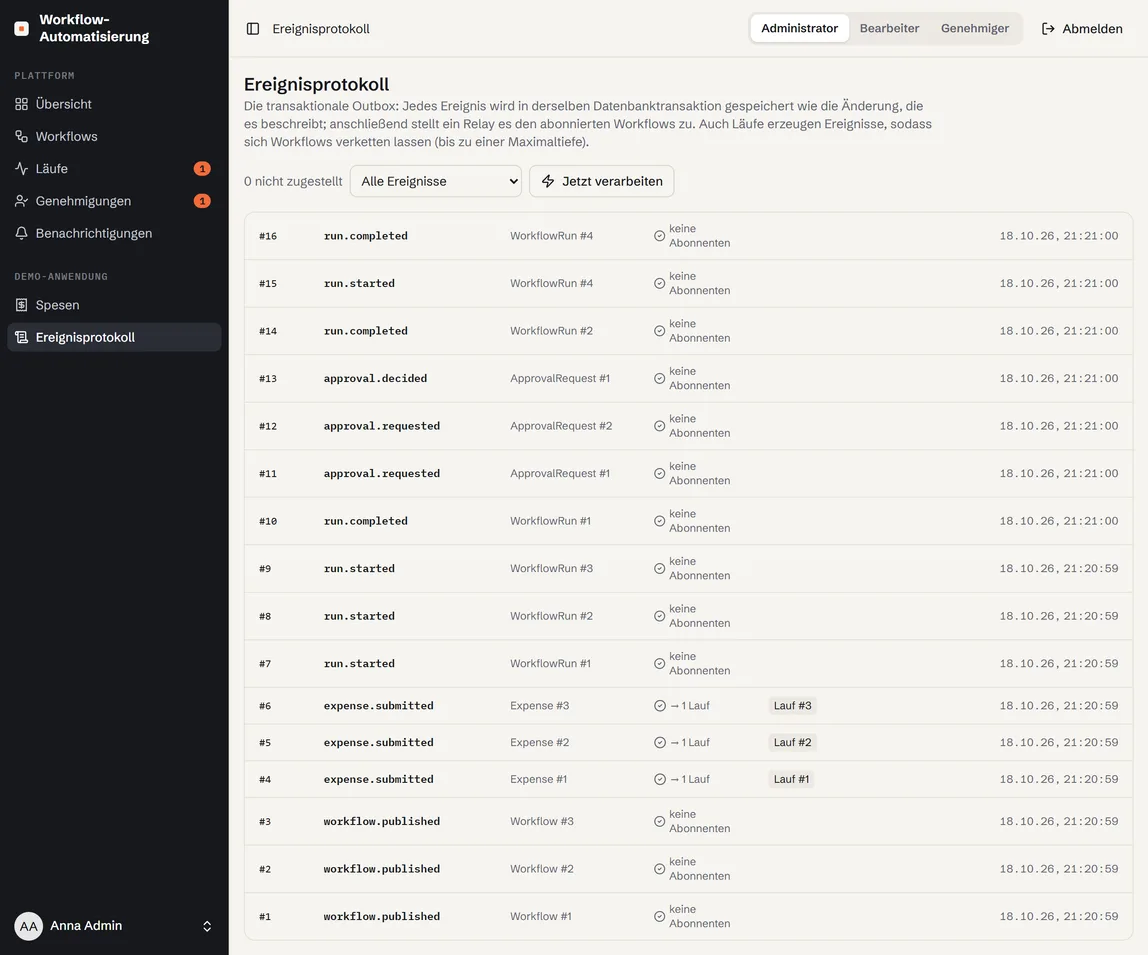Click status check icon in row #1

point(660,916)
